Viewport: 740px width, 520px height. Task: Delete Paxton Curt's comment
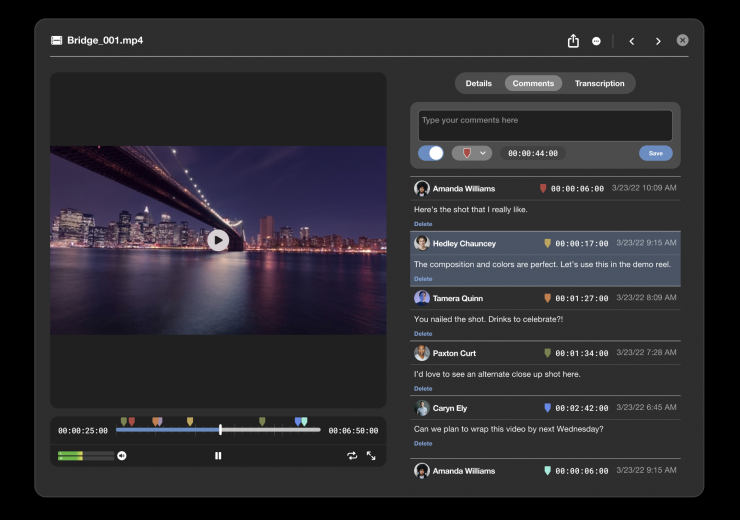(423, 388)
